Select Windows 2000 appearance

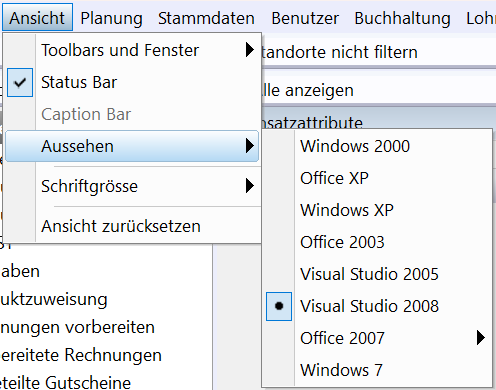click(377, 146)
